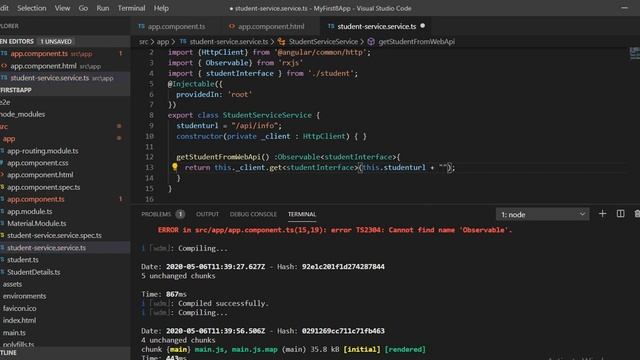Split the terminal panel
640x360 pixels.
pos(620,214)
